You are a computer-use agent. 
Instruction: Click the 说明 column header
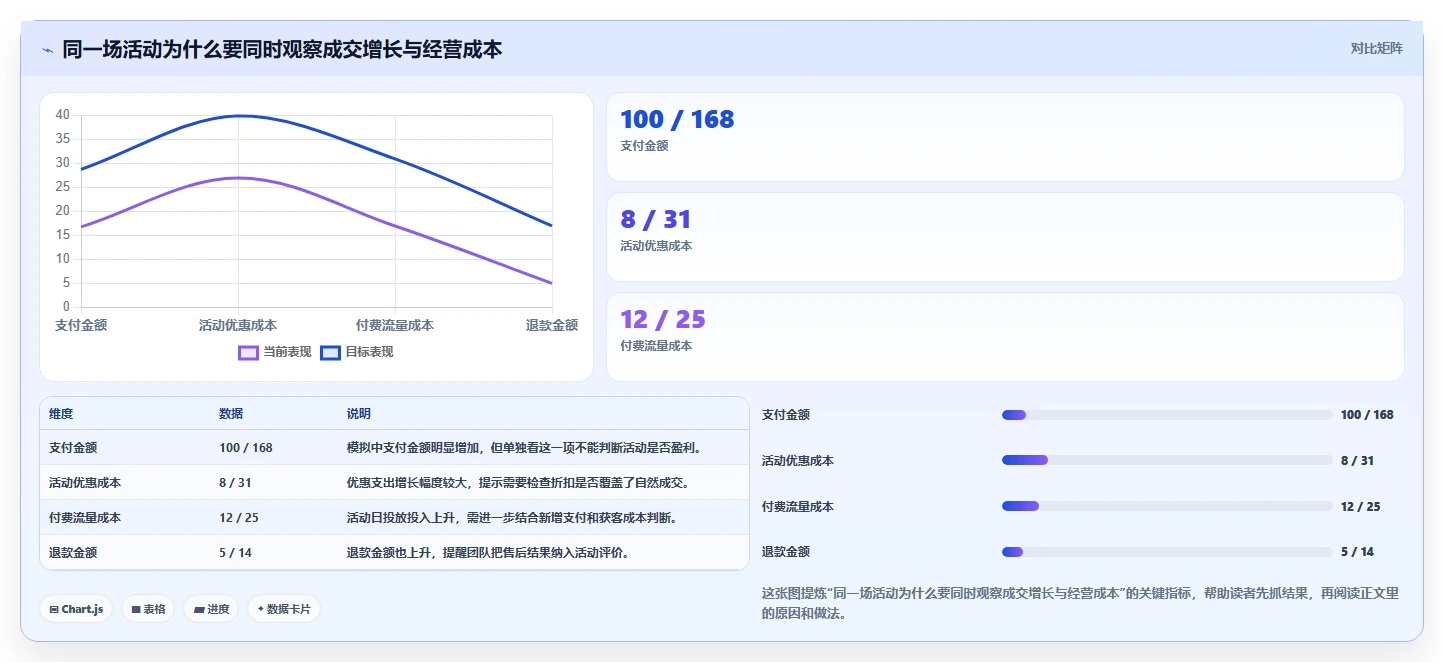click(359, 414)
